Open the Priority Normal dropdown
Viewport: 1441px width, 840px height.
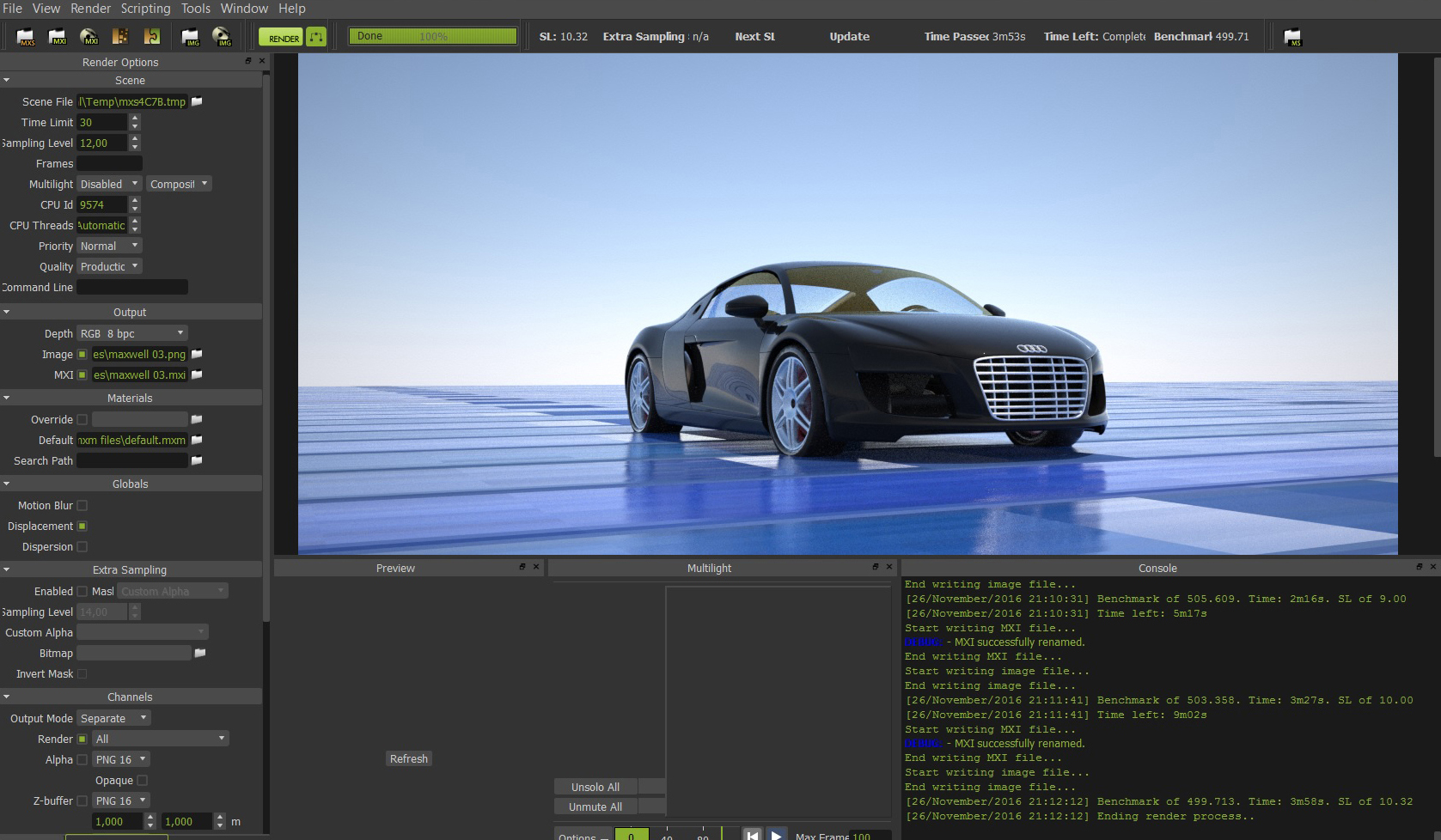(x=109, y=246)
